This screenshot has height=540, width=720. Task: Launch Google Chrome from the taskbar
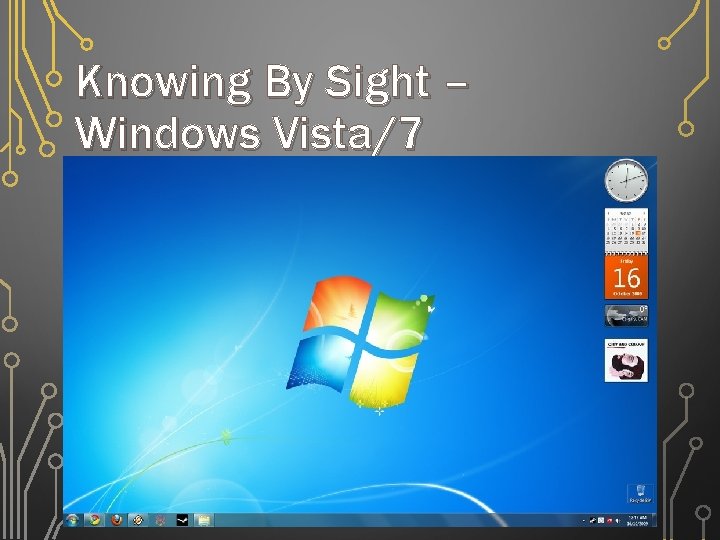tap(95, 520)
